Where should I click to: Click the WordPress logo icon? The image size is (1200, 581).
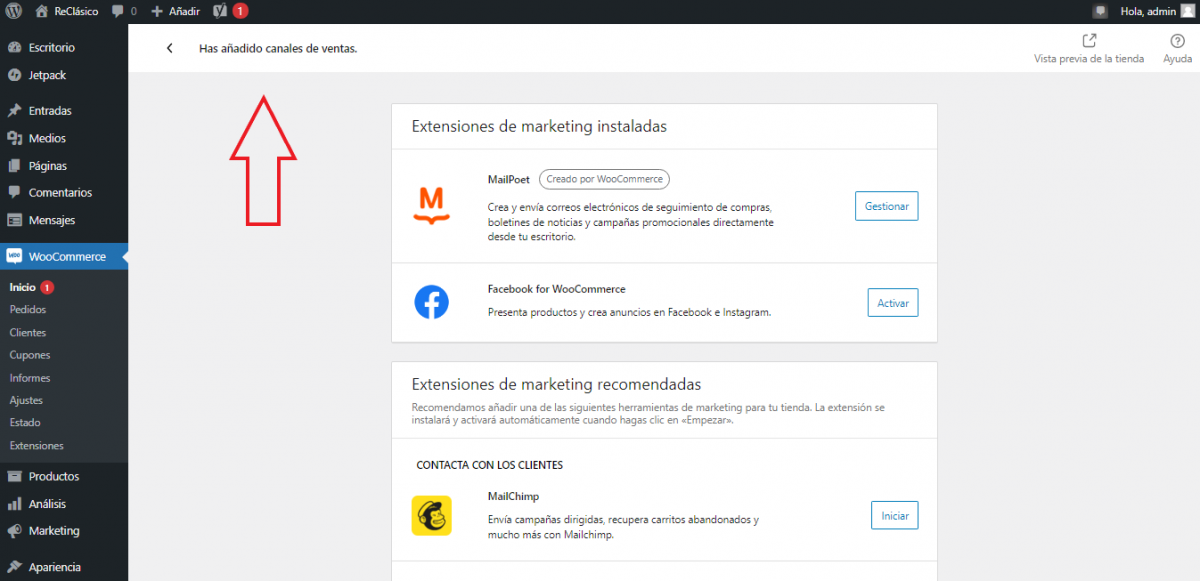14,11
